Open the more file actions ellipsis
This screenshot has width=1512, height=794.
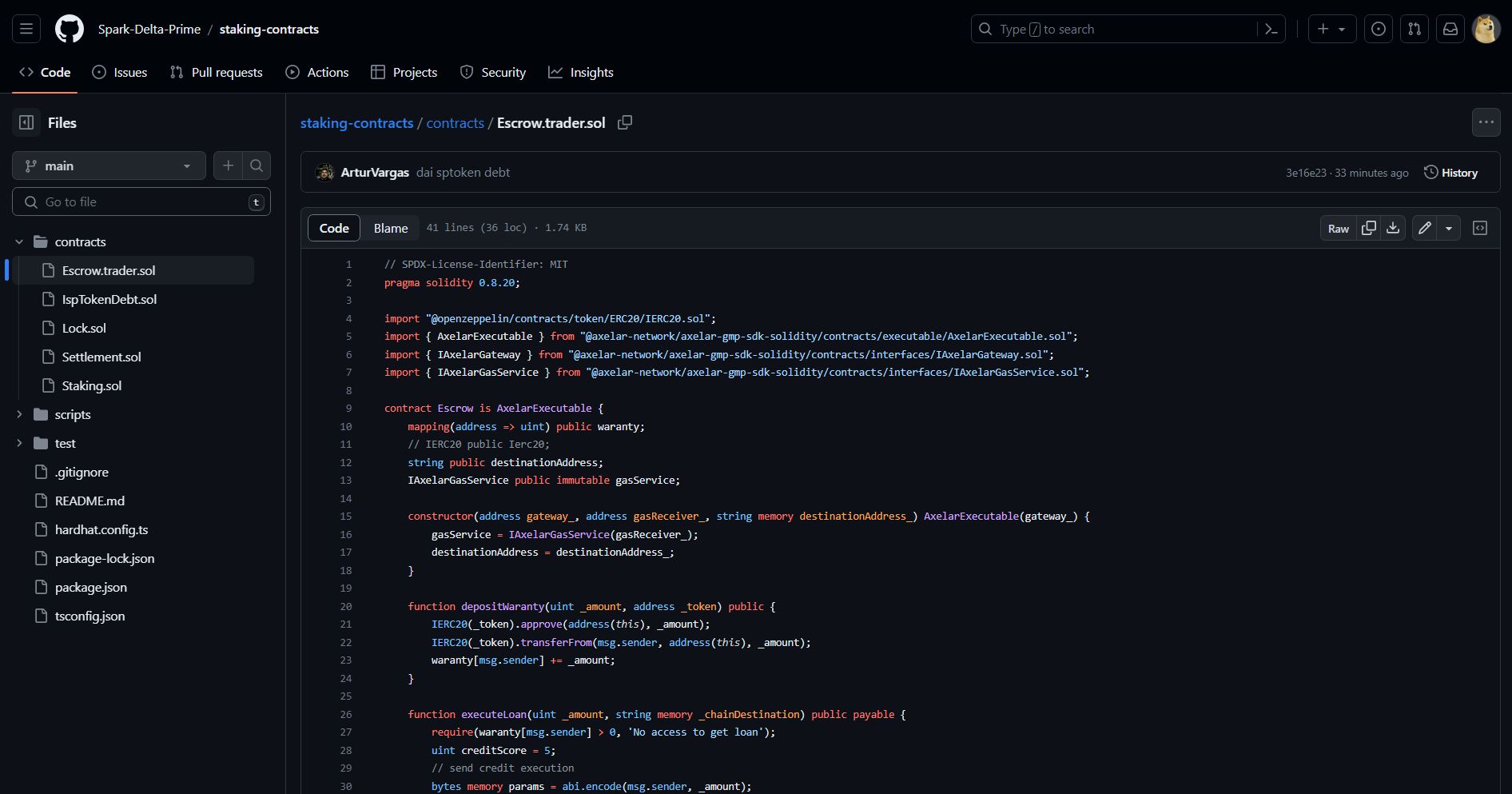coord(1486,122)
